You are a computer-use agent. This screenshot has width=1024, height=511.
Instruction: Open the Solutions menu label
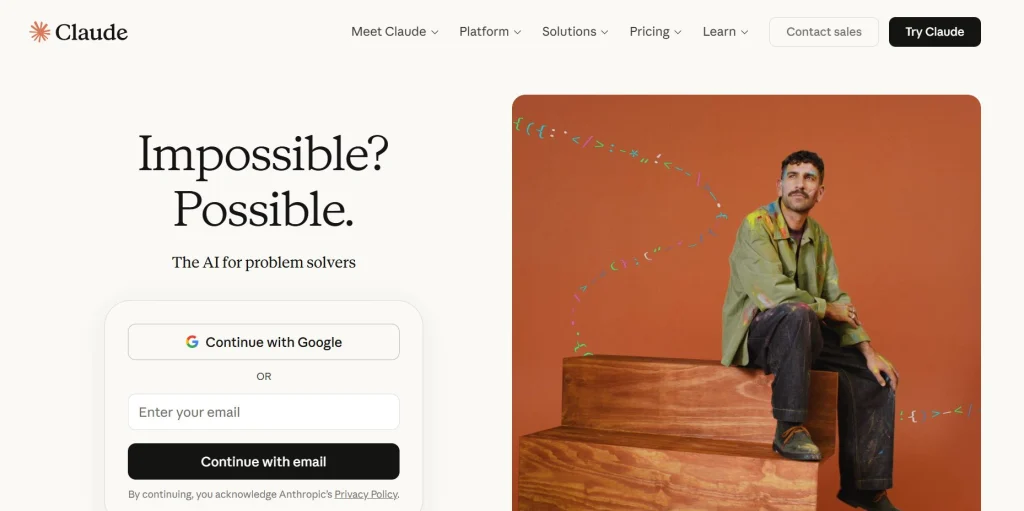tap(569, 32)
